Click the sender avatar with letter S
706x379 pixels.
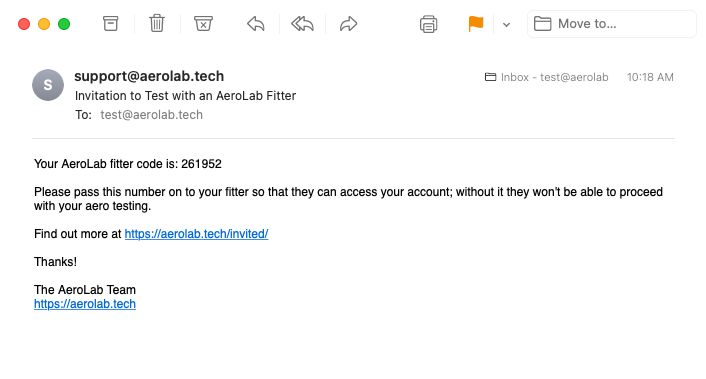[x=48, y=85]
